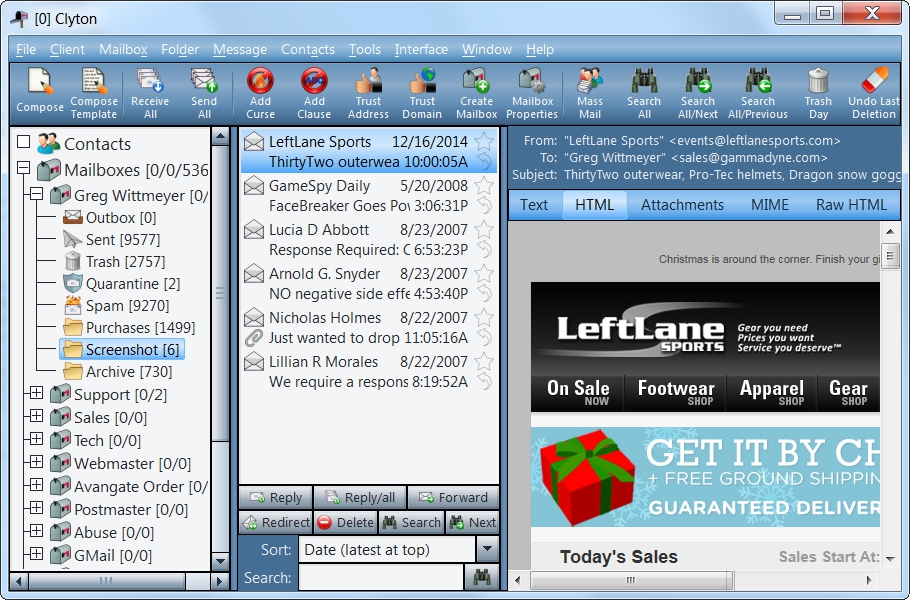Expand the Webmaster mailbox
Viewport: 910px width, 600px height.
[x=36, y=462]
